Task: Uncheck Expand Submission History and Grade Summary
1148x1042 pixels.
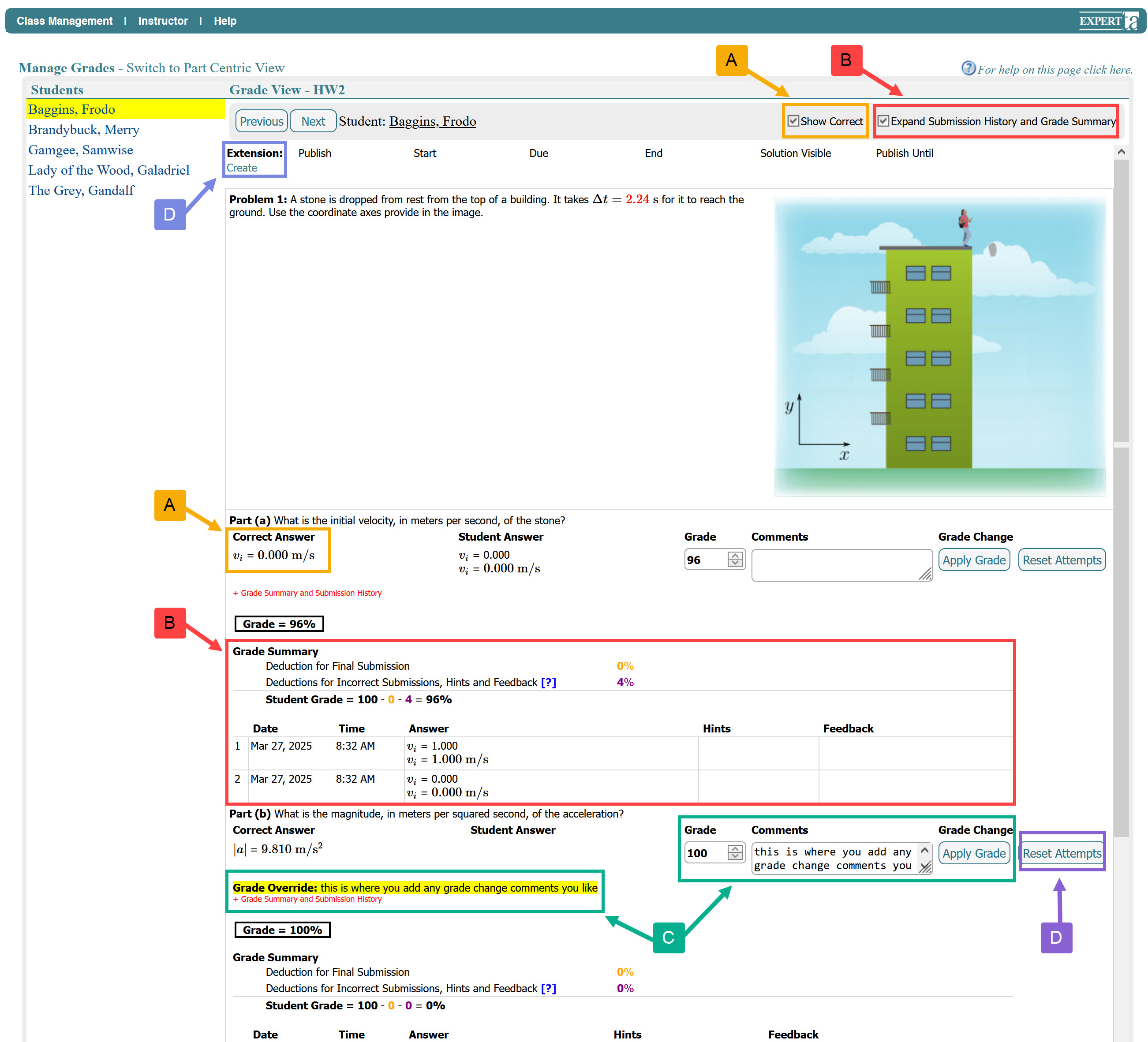Action: [883, 121]
